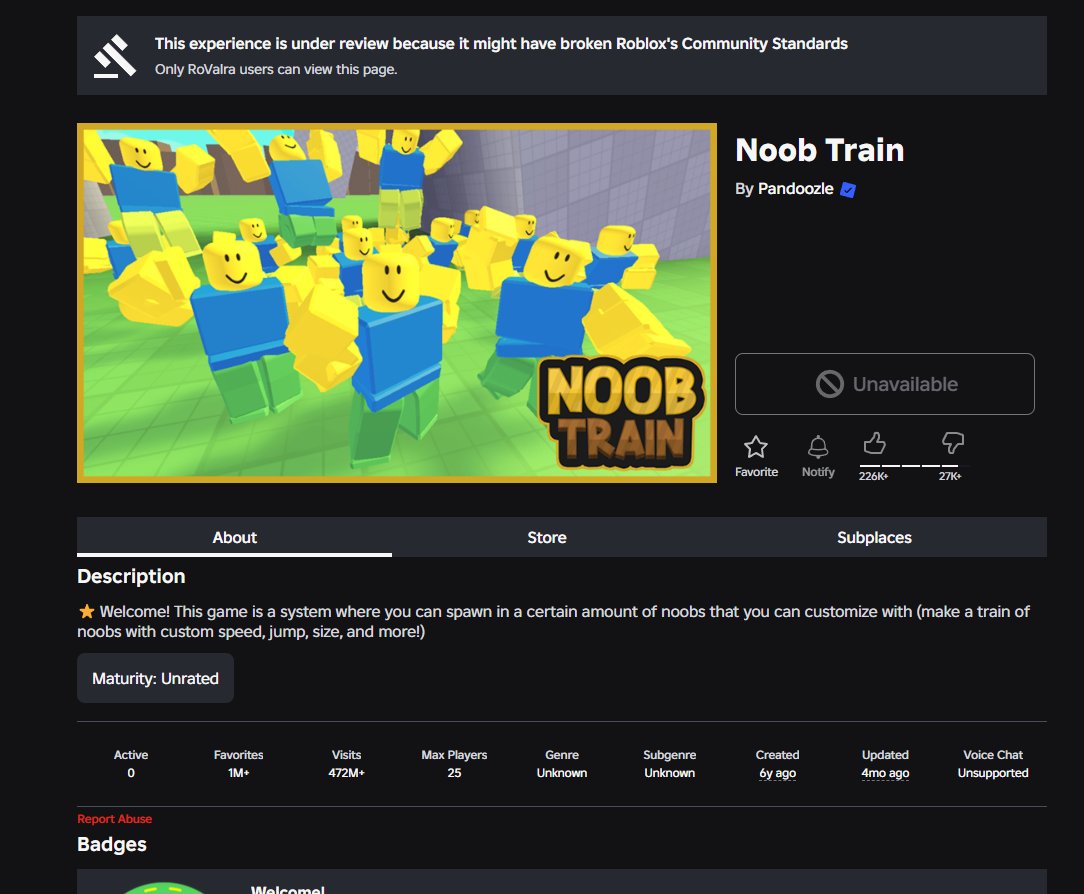The image size is (1084, 894).
Task: Click the Visits '472M+' value
Action: [x=346, y=773]
